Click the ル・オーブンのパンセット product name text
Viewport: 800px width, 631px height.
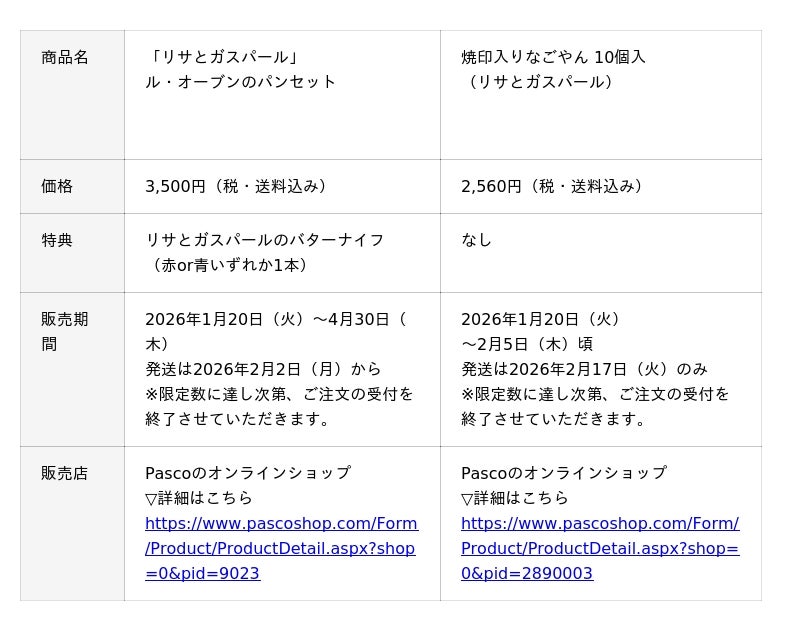pos(240,82)
